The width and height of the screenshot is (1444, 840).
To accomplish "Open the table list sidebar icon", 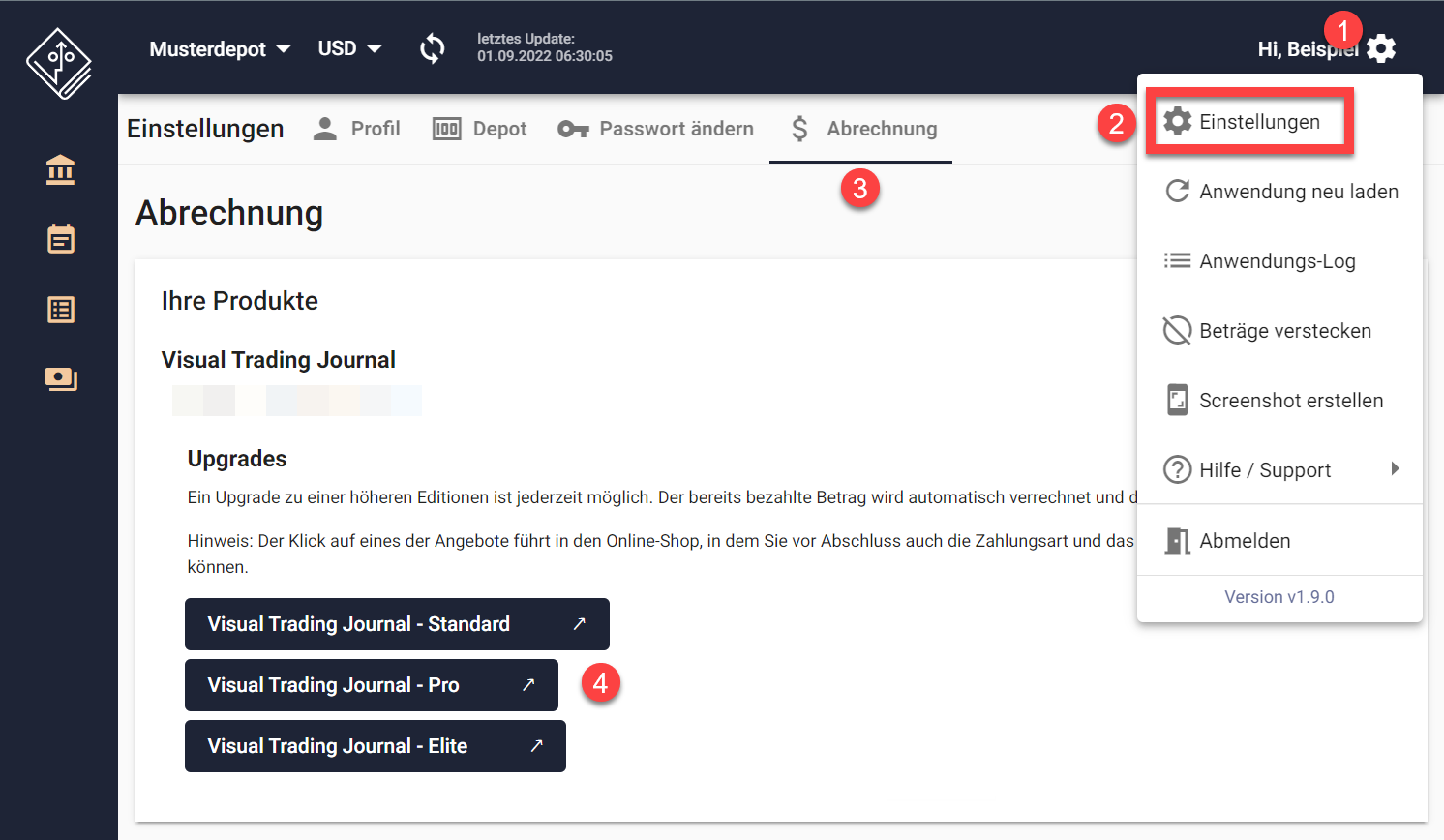I will [61, 310].
